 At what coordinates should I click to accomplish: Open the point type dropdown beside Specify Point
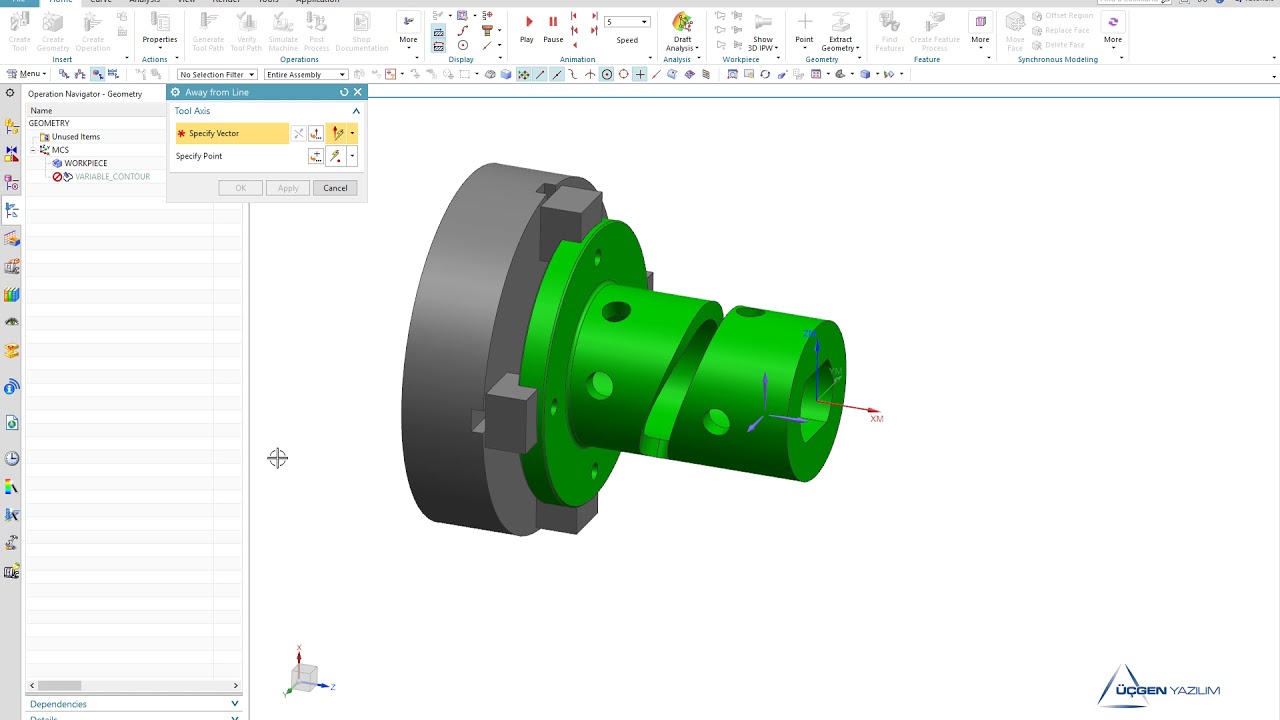[352, 156]
